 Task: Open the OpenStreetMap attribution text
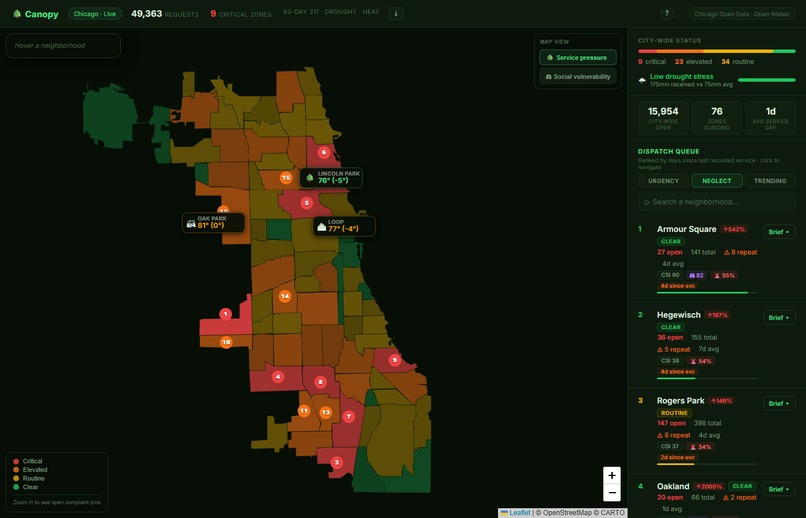coord(565,512)
